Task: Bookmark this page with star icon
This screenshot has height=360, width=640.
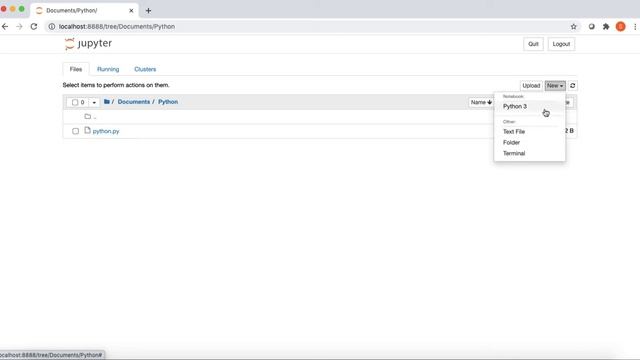Action: [x=573, y=27]
